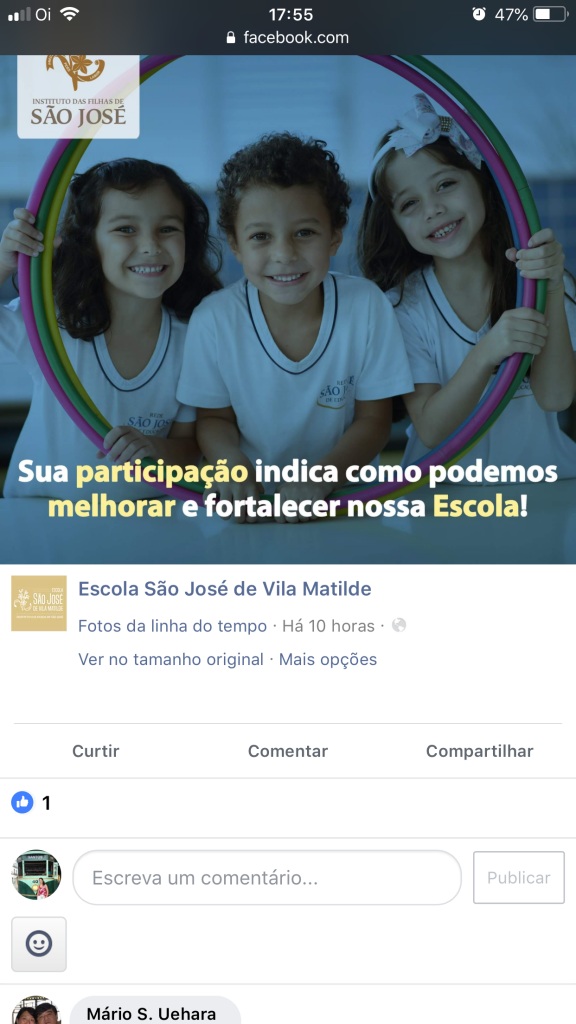This screenshot has height=1024, width=576.
Task: Tap the Wi-Fi signal status icon
Action: 69,14
